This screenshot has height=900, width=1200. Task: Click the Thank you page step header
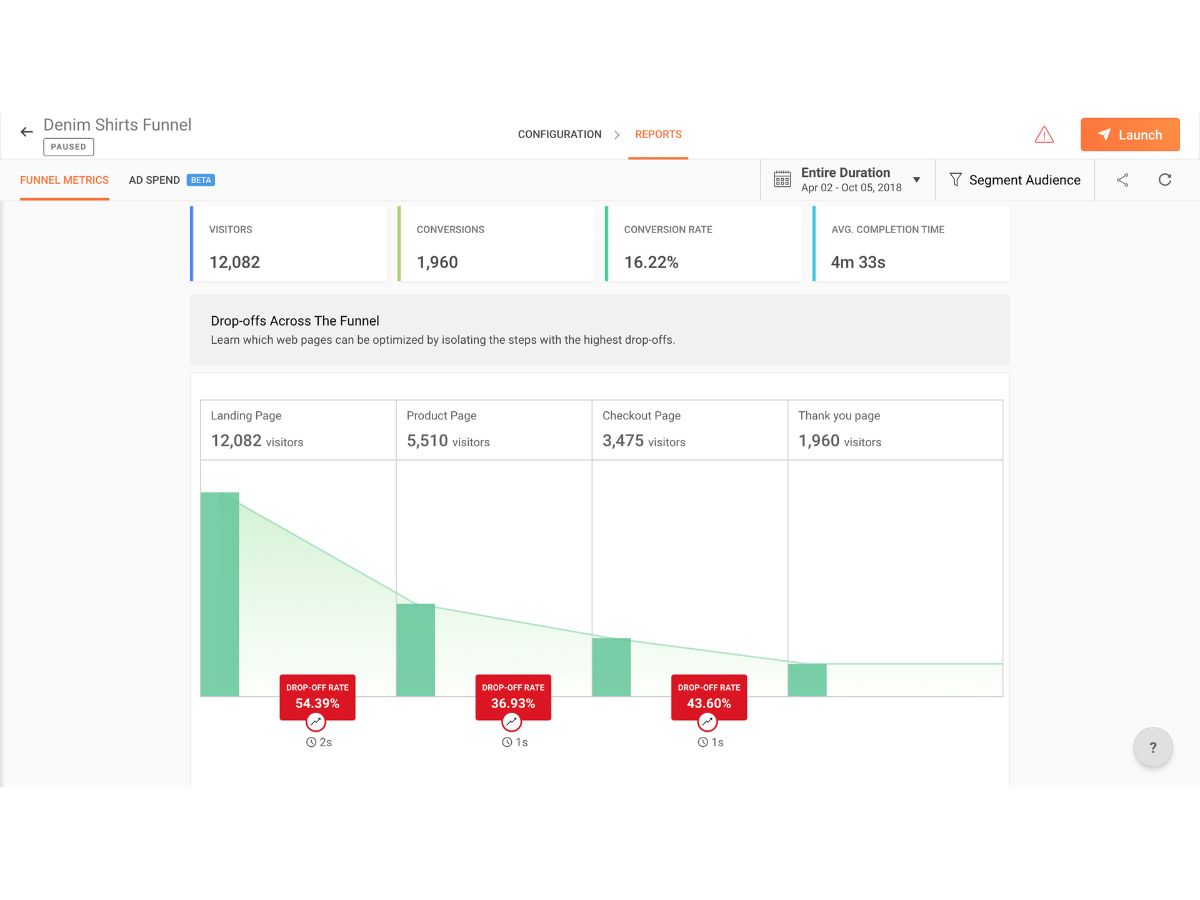click(x=895, y=430)
